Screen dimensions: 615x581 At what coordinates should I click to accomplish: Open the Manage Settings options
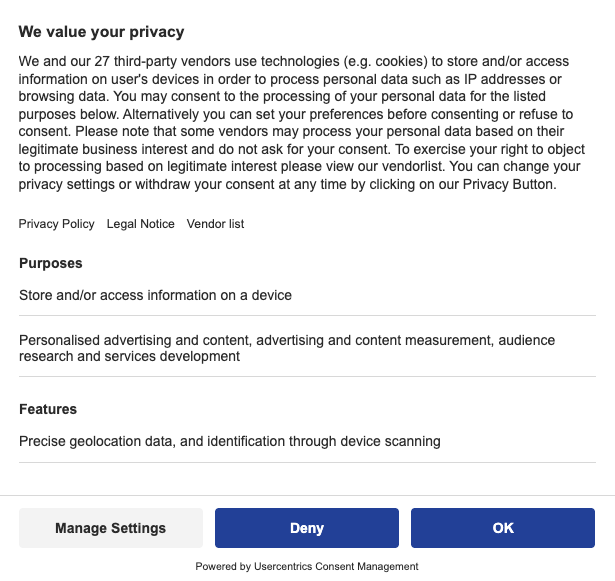111,528
